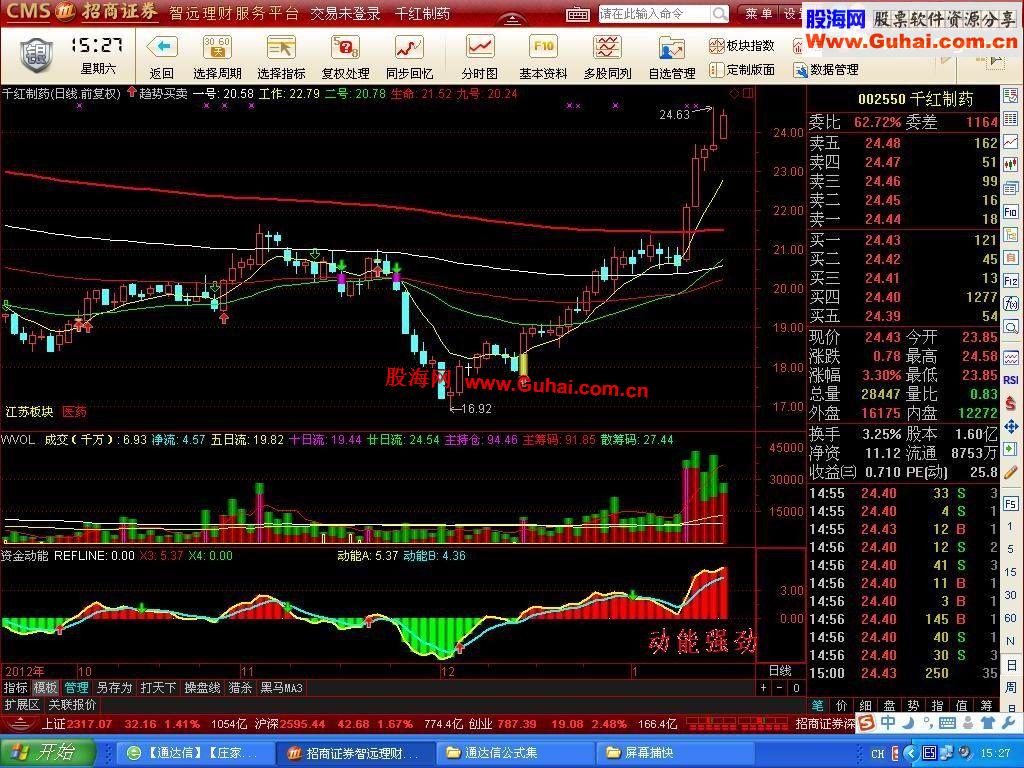Click the blue move arrows sidebar icon
This screenshot has height=768, width=1024.
(x=1010, y=426)
